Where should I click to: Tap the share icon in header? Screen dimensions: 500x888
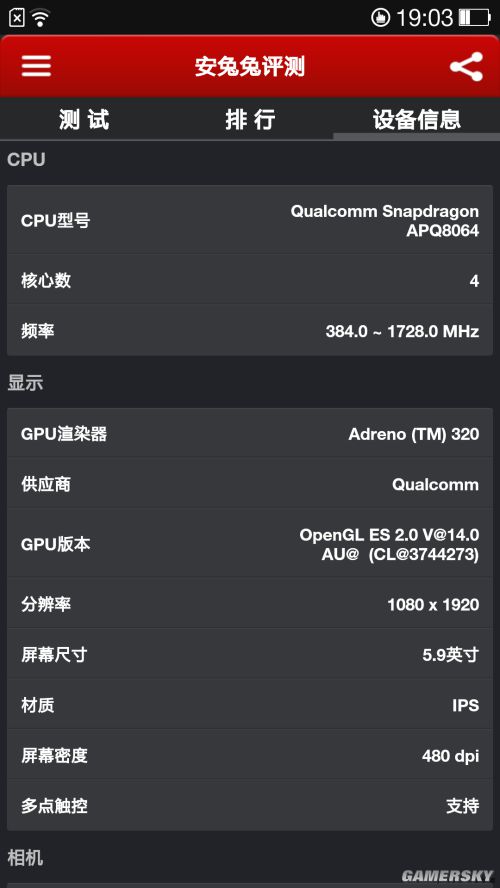(466, 66)
